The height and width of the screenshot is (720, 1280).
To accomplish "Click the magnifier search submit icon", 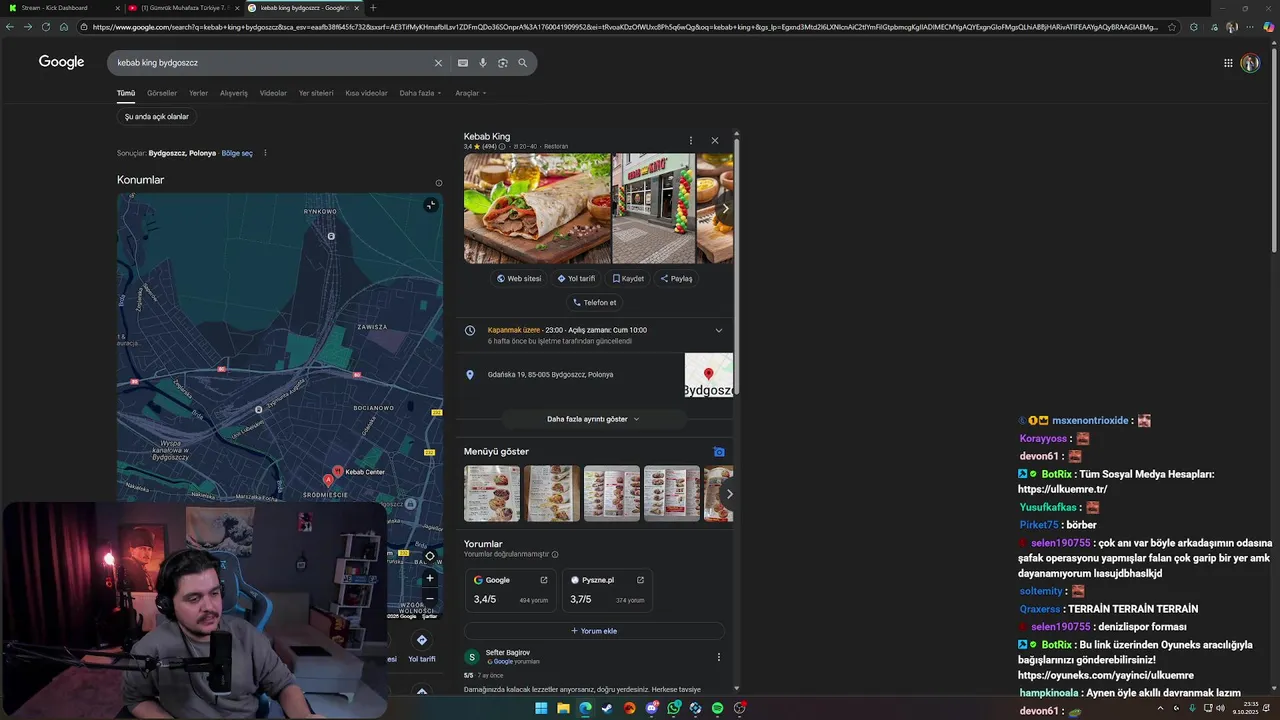I will pyautogui.click(x=522, y=63).
